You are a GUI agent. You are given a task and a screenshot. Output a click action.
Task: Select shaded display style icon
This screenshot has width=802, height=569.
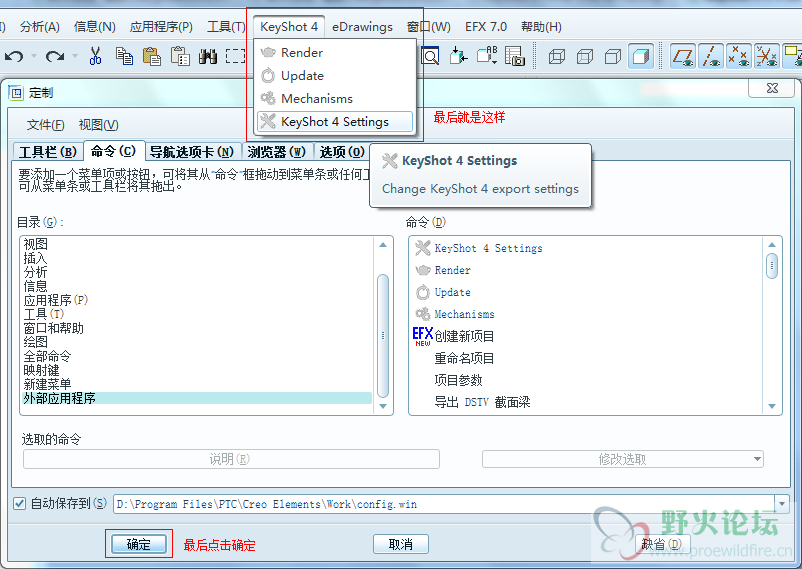[641, 56]
